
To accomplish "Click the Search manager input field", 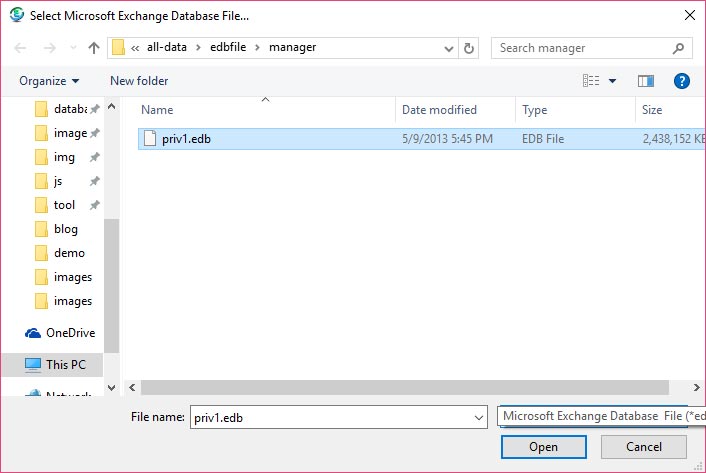I will (580, 48).
